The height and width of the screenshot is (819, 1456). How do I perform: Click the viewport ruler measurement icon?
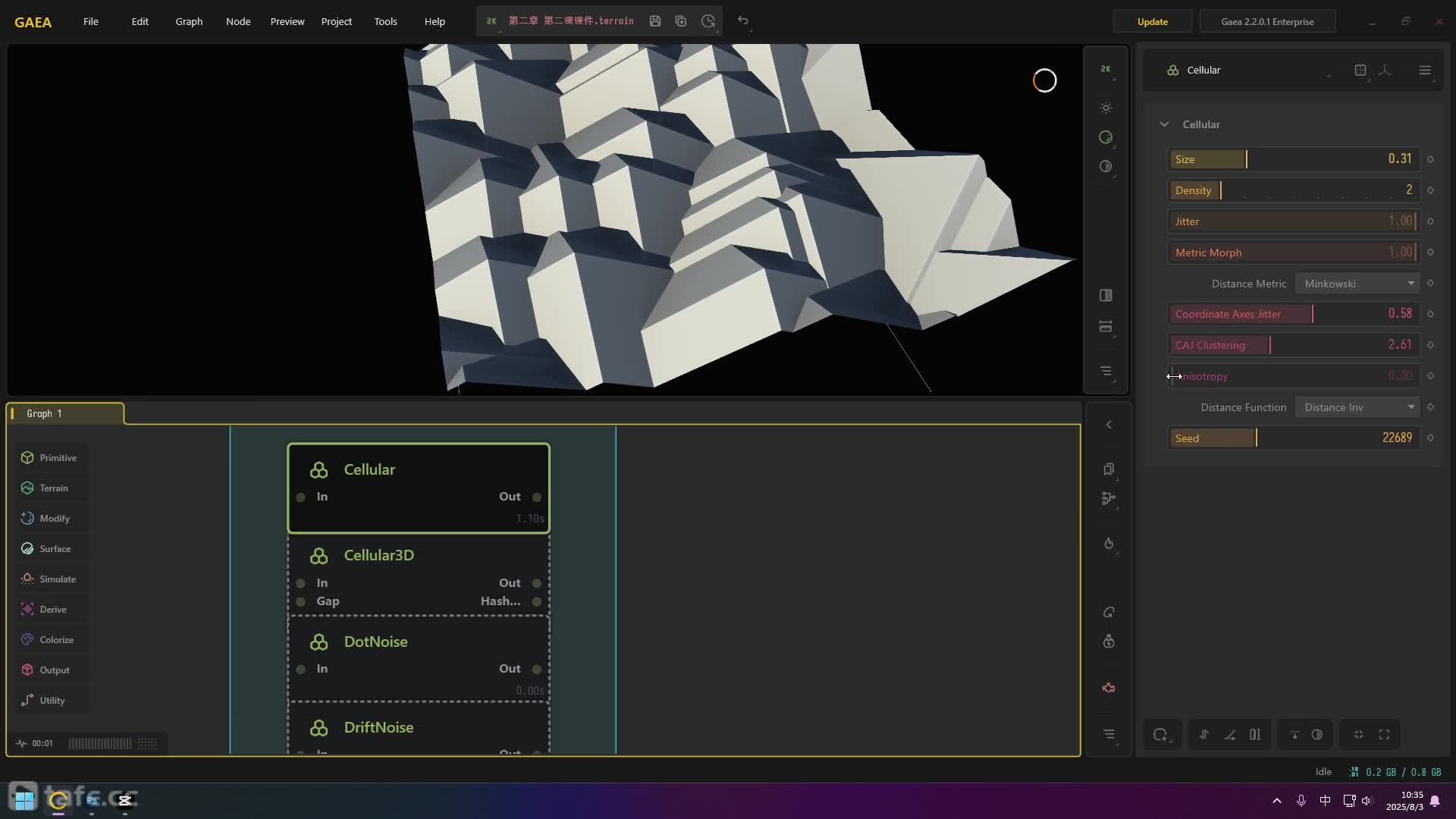[x=1106, y=326]
